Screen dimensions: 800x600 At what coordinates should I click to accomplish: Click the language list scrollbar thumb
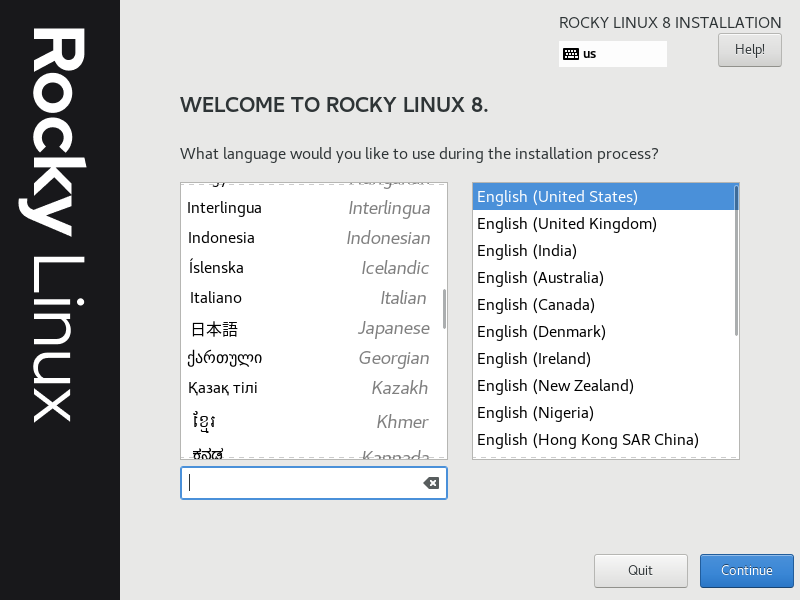click(x=444, y=309)
